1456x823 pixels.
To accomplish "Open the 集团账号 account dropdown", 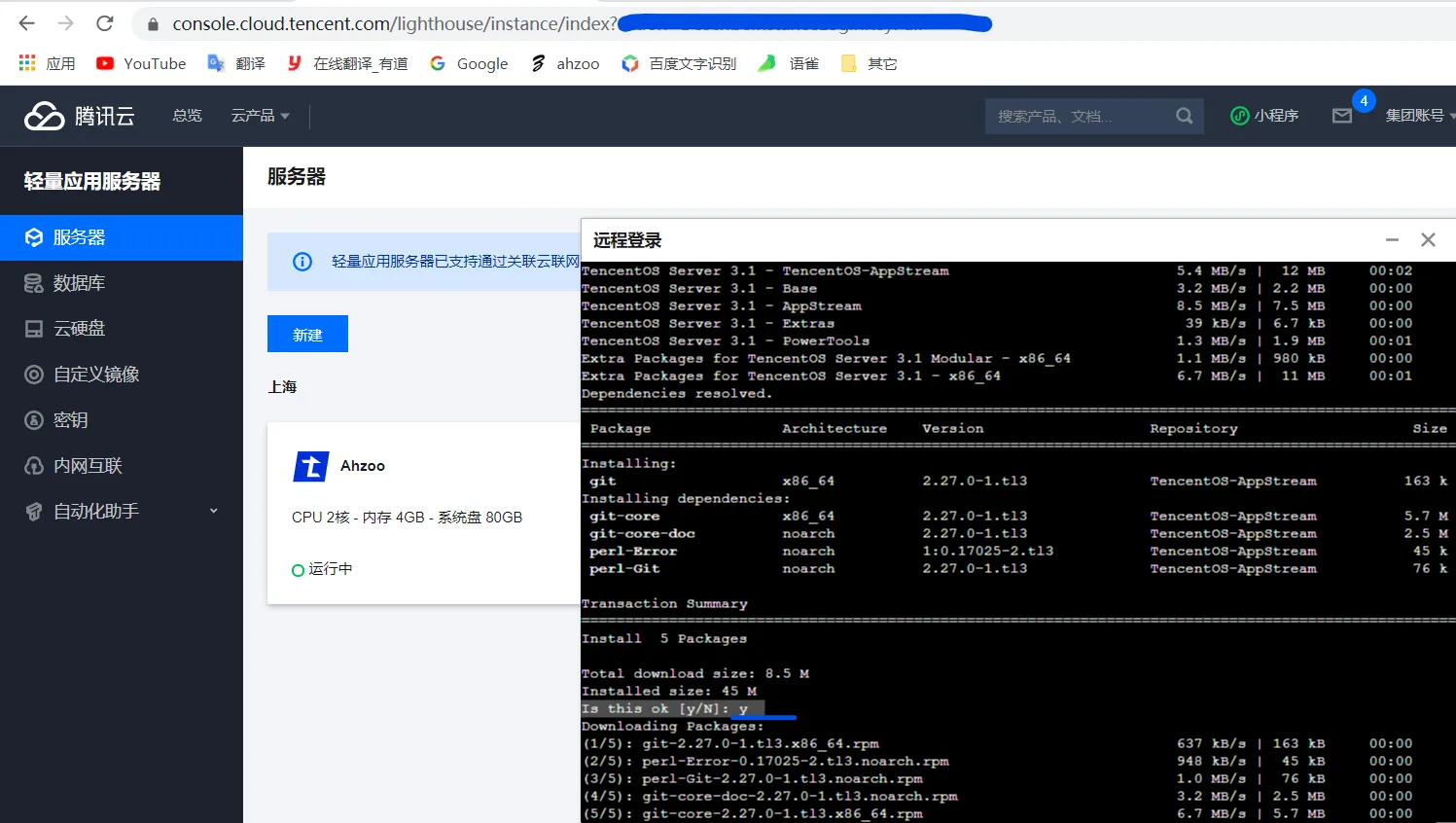I will point(1418,116).
